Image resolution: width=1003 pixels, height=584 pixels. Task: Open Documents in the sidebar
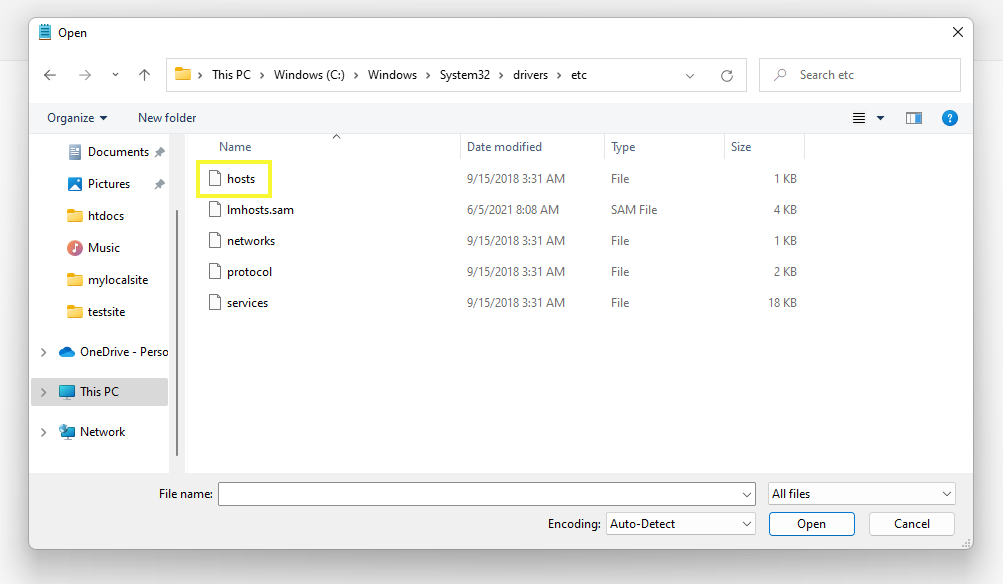click(x=118, y=152)
